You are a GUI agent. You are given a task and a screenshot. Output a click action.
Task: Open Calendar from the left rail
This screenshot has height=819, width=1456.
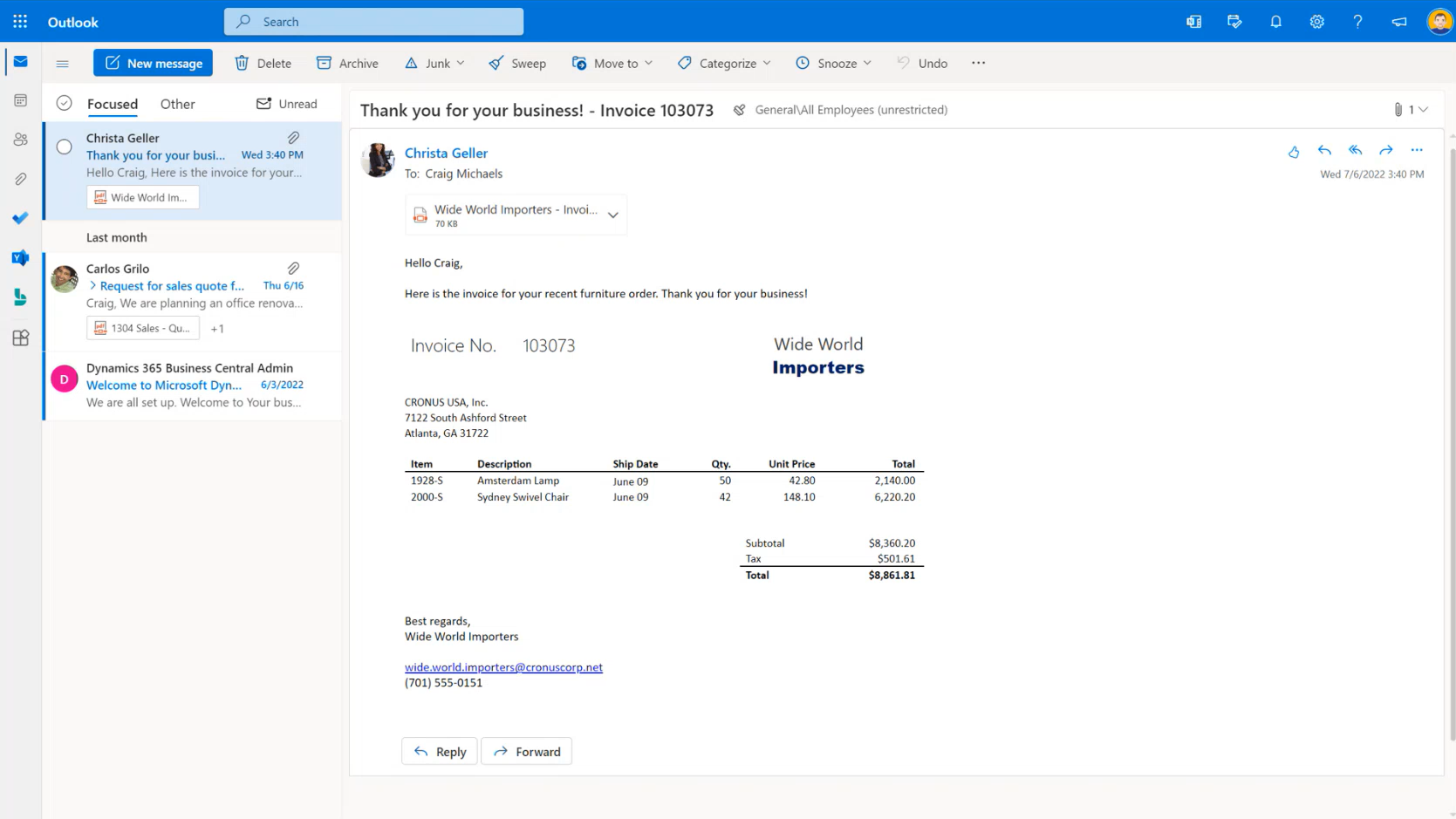(x=21, y=100)
